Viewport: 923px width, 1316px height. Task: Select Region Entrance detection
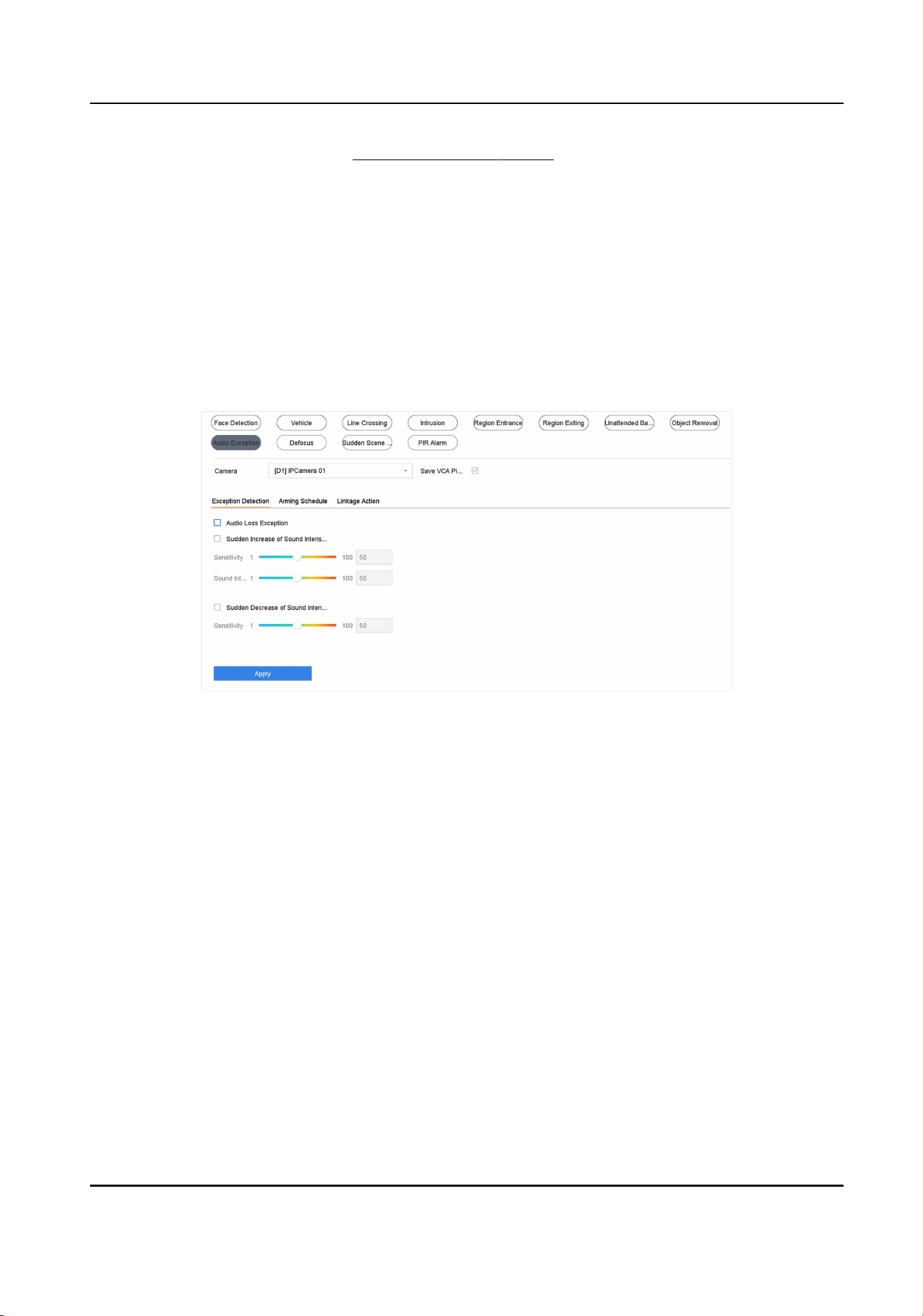click(498, 423)
